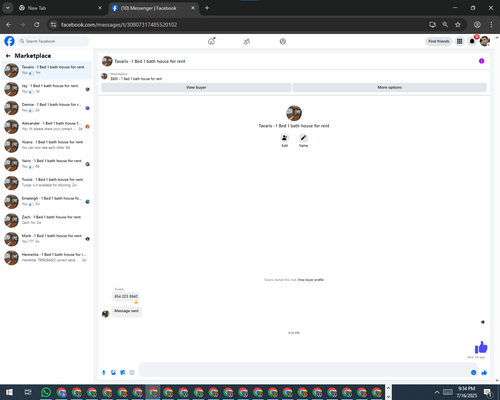
Task: Click the Add people icon under the chat title
Action: tap(284, 138)
